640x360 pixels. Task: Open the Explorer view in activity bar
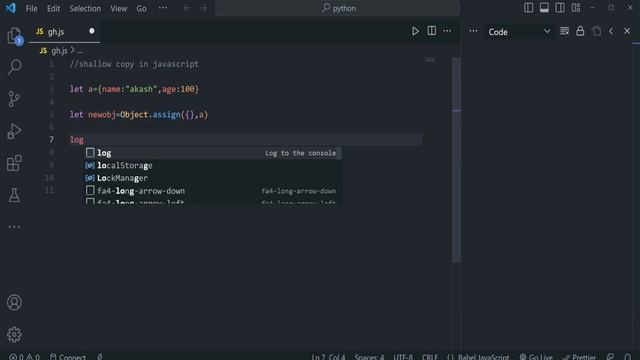14,36
